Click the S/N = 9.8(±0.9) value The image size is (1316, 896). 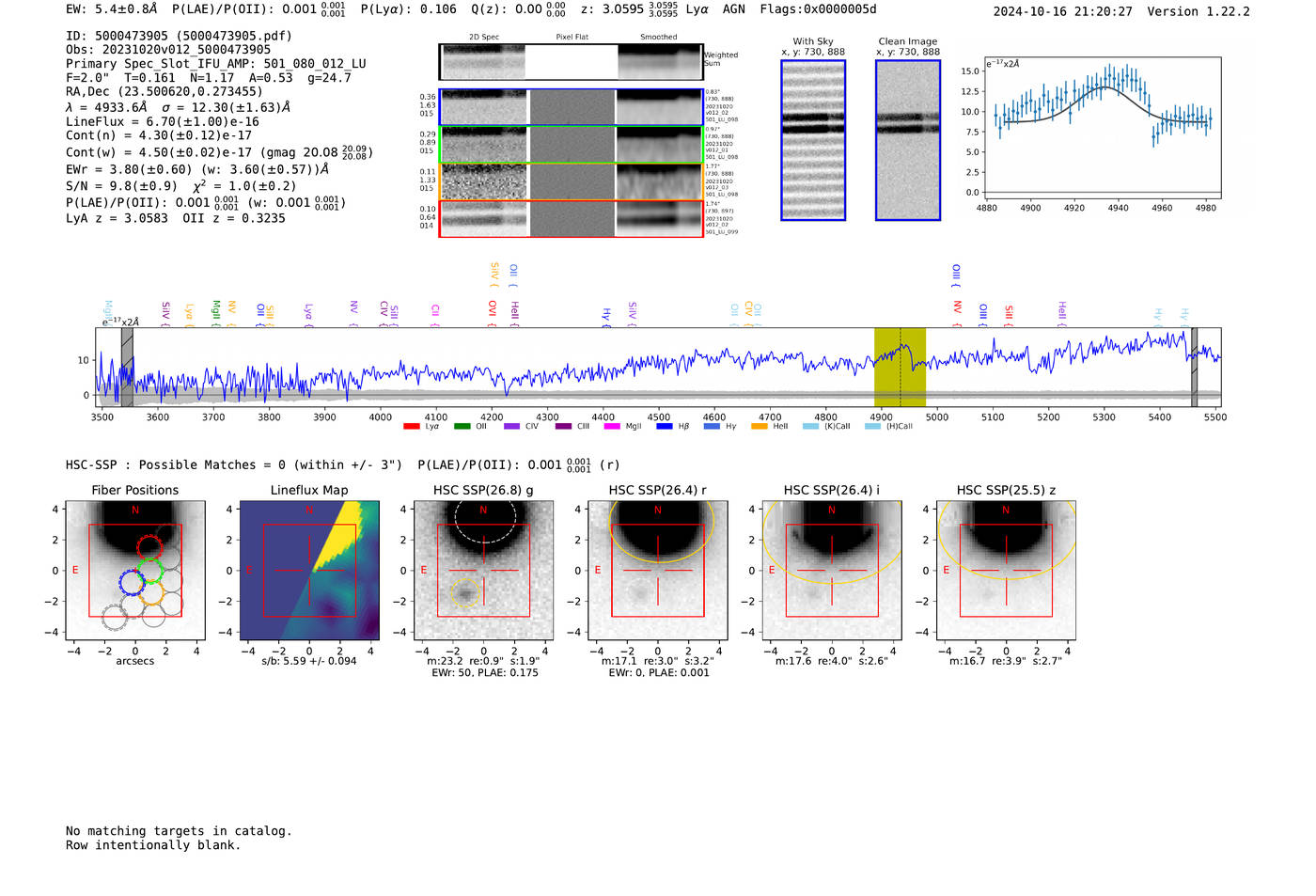121,186
